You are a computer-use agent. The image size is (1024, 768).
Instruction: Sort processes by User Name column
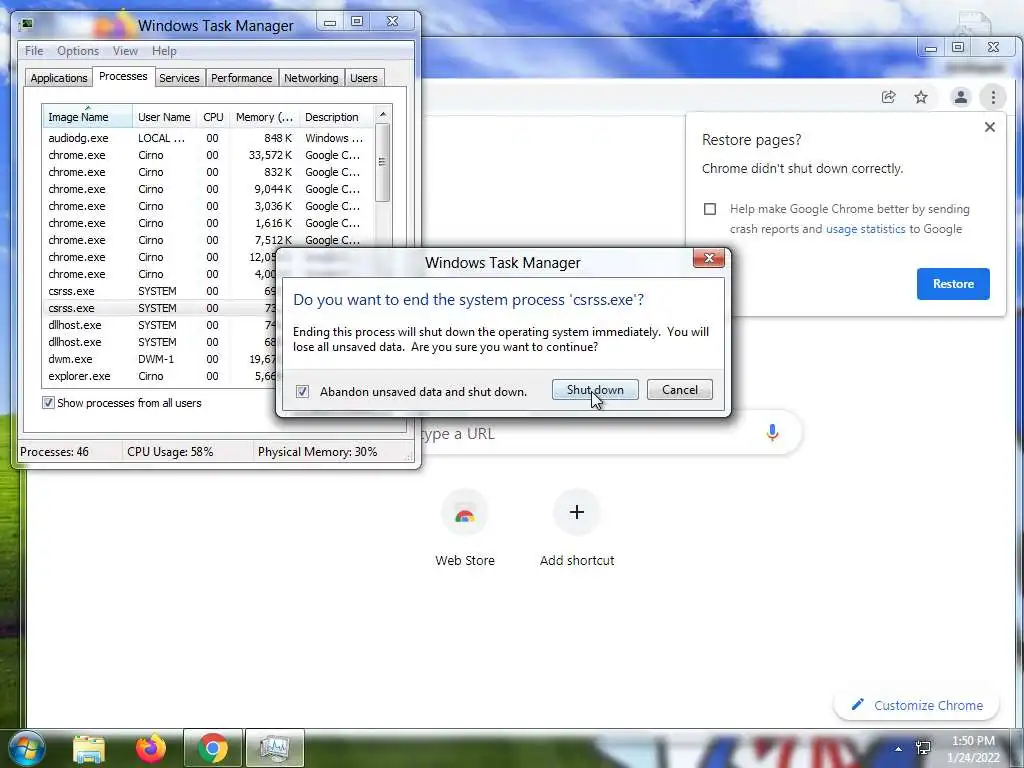[164, 117]
